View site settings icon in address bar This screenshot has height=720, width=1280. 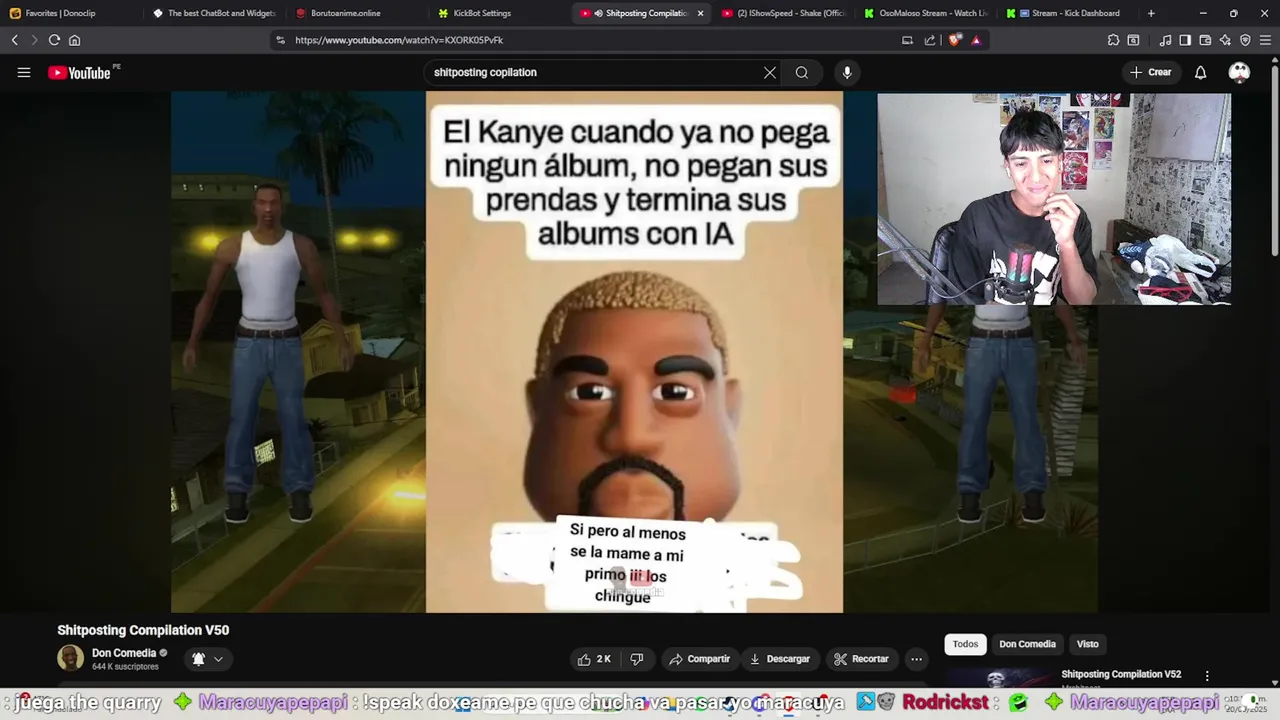tap(280, 40)
